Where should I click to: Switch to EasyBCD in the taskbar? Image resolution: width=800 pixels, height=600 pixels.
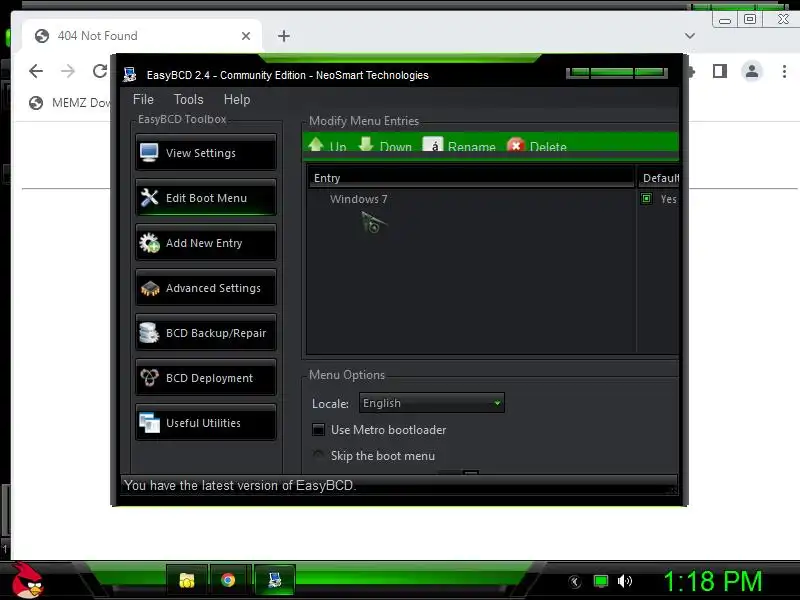click(x=275, y=580)
